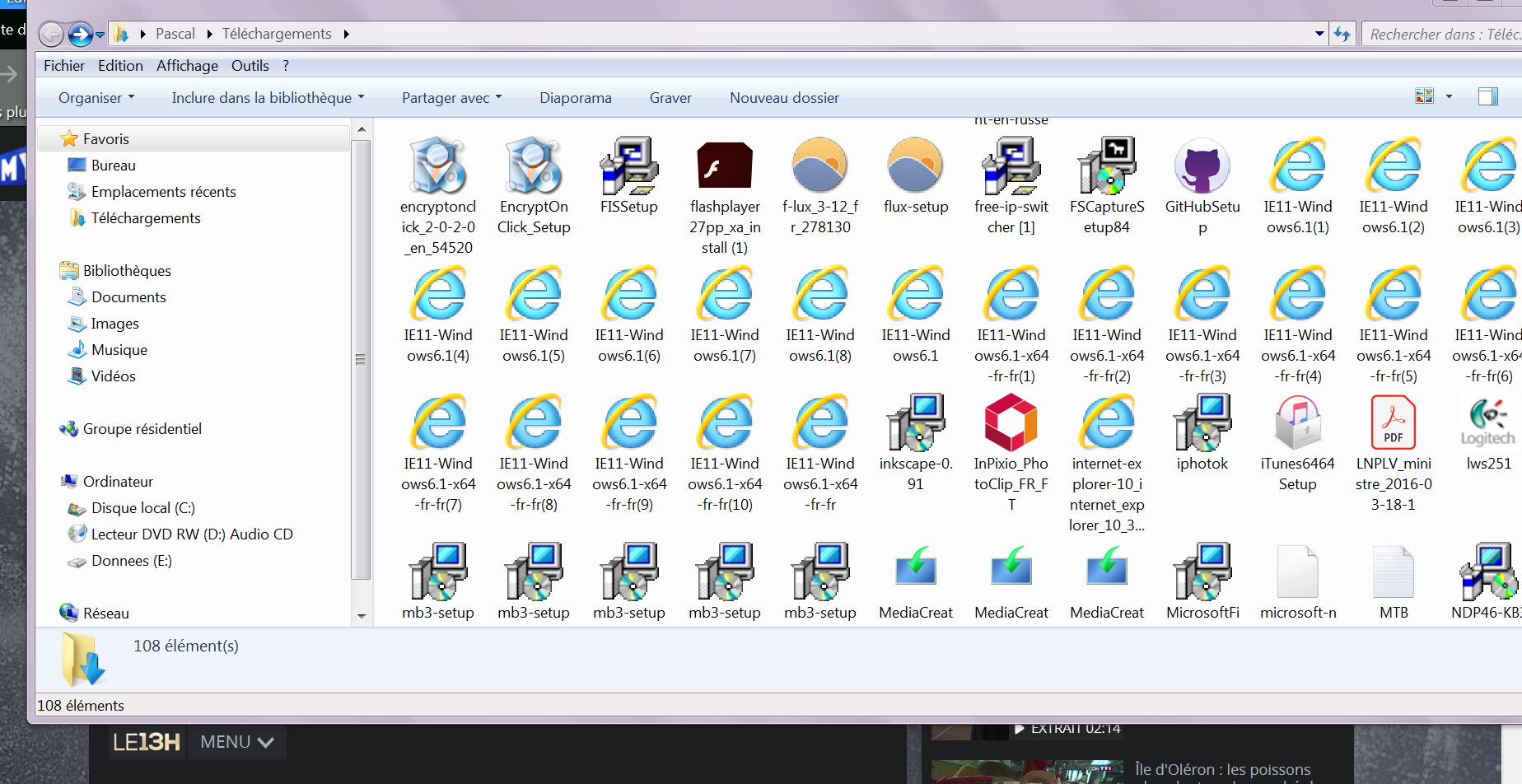Select the LNPLV_ministre PDF file icon
1522x784 pixels.
pos(1394,422)
